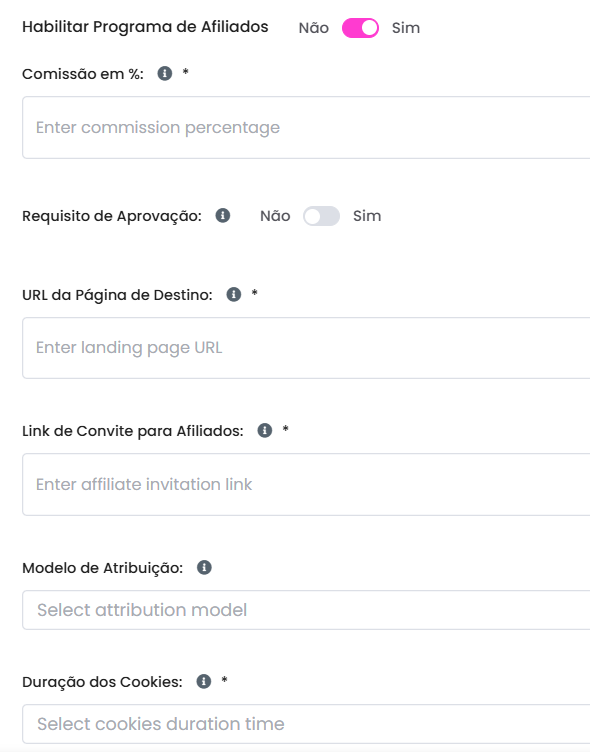Click the Modelo de Atribuição label
This screenshot has height=752, width=590.
[103, 568]
